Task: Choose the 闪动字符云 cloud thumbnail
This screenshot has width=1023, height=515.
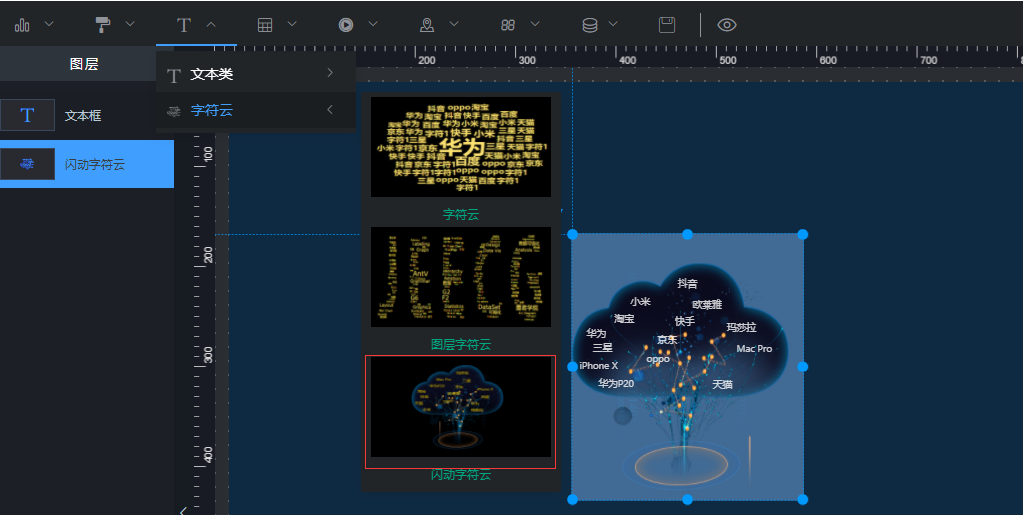Action: coord(461,407)
